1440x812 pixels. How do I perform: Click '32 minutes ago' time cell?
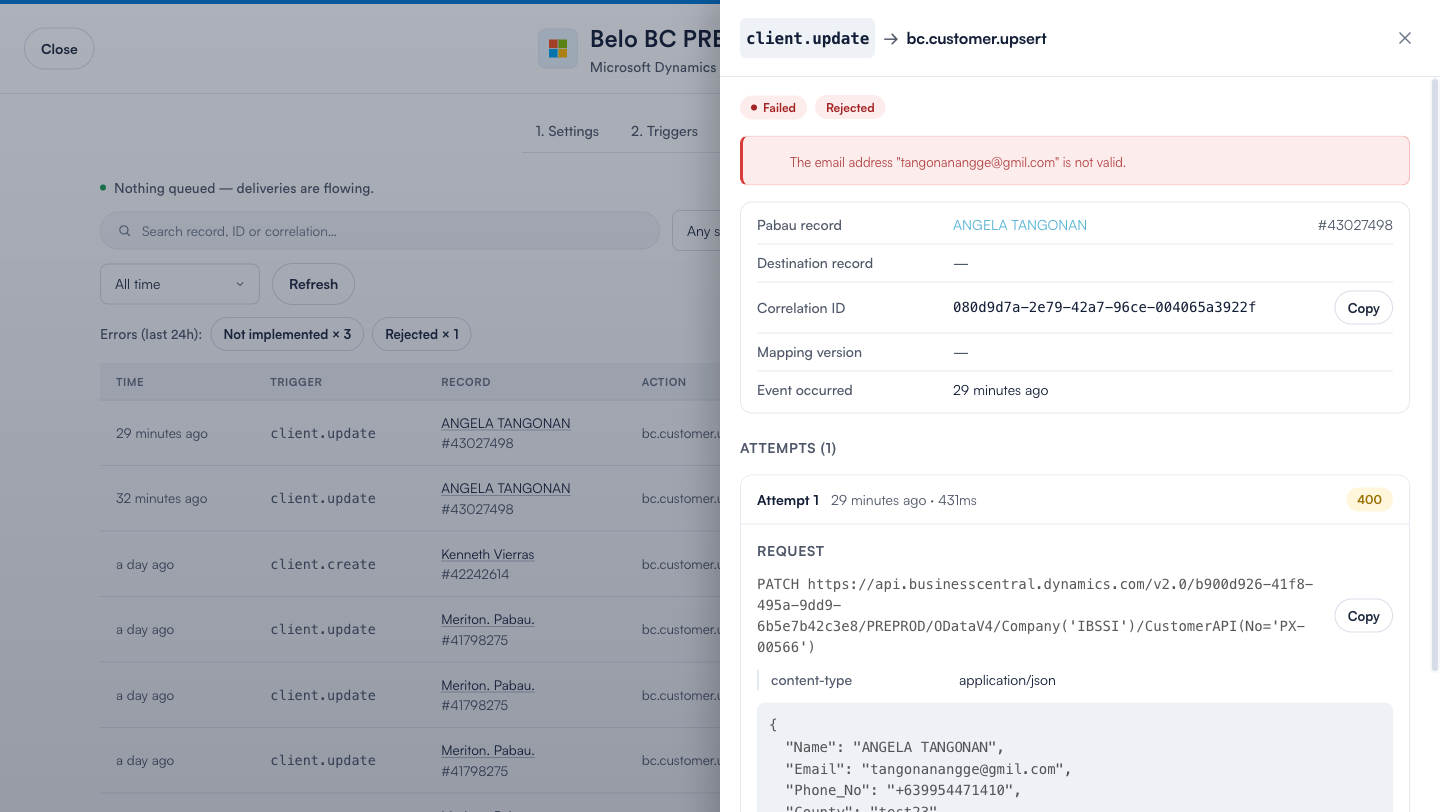[162, 498]
